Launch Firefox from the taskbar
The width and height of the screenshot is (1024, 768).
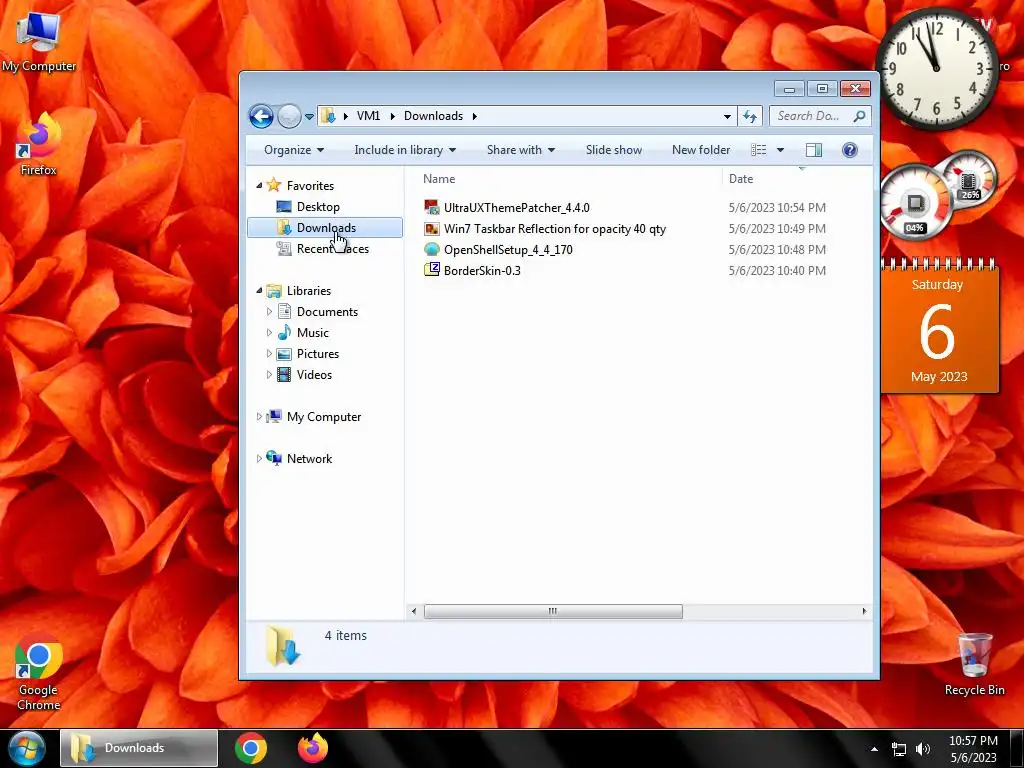tap(313, 748)
